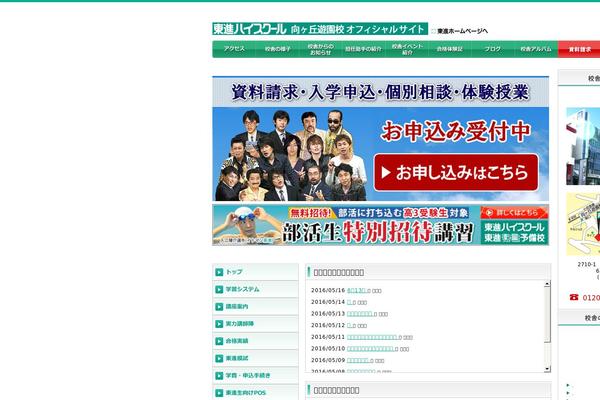Select 講座案内 in the side menu
600x400 pixels.
pos(255,306)
